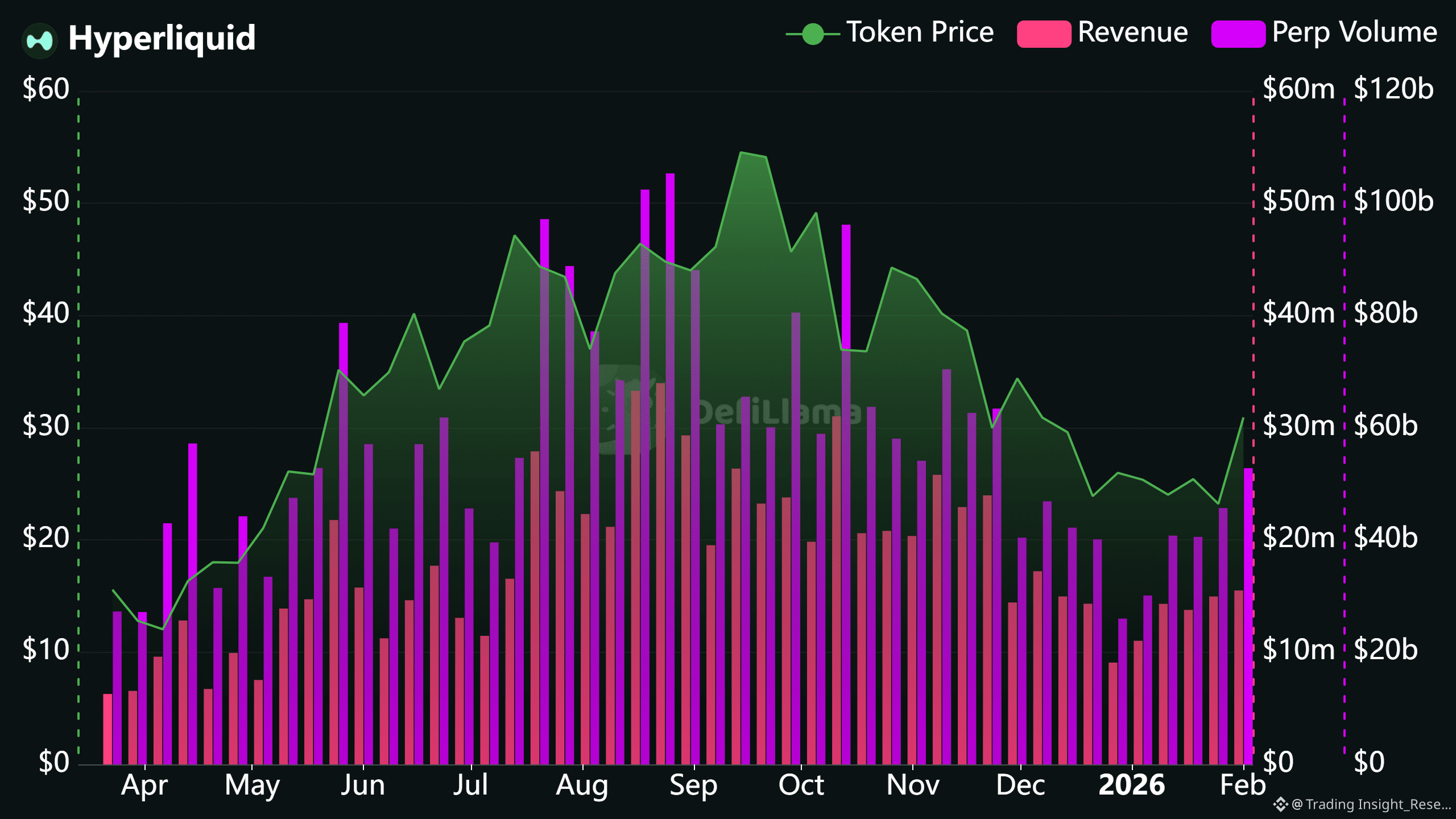Click the DefiLlama watermark logo

pyautogui.click(x=628, y=409)
